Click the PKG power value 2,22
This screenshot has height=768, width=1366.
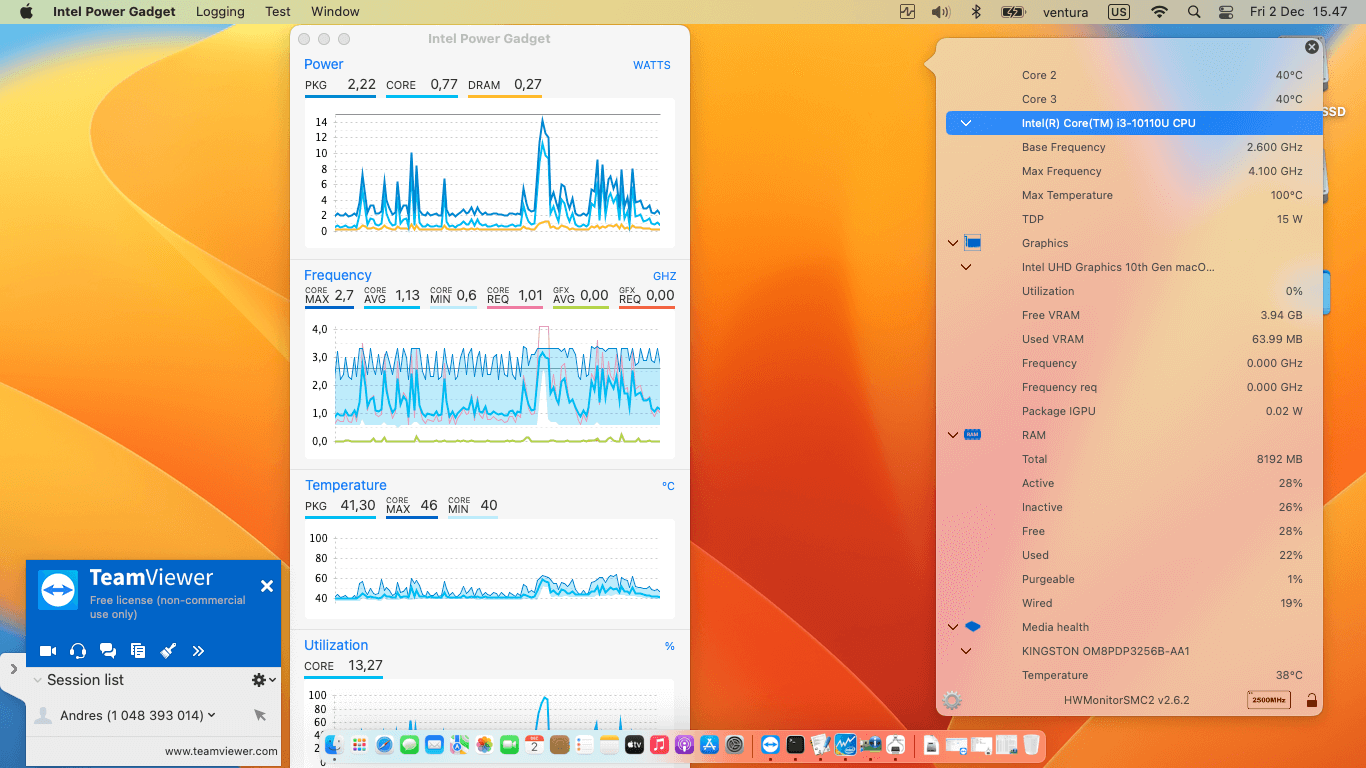[x=361, y=85]
